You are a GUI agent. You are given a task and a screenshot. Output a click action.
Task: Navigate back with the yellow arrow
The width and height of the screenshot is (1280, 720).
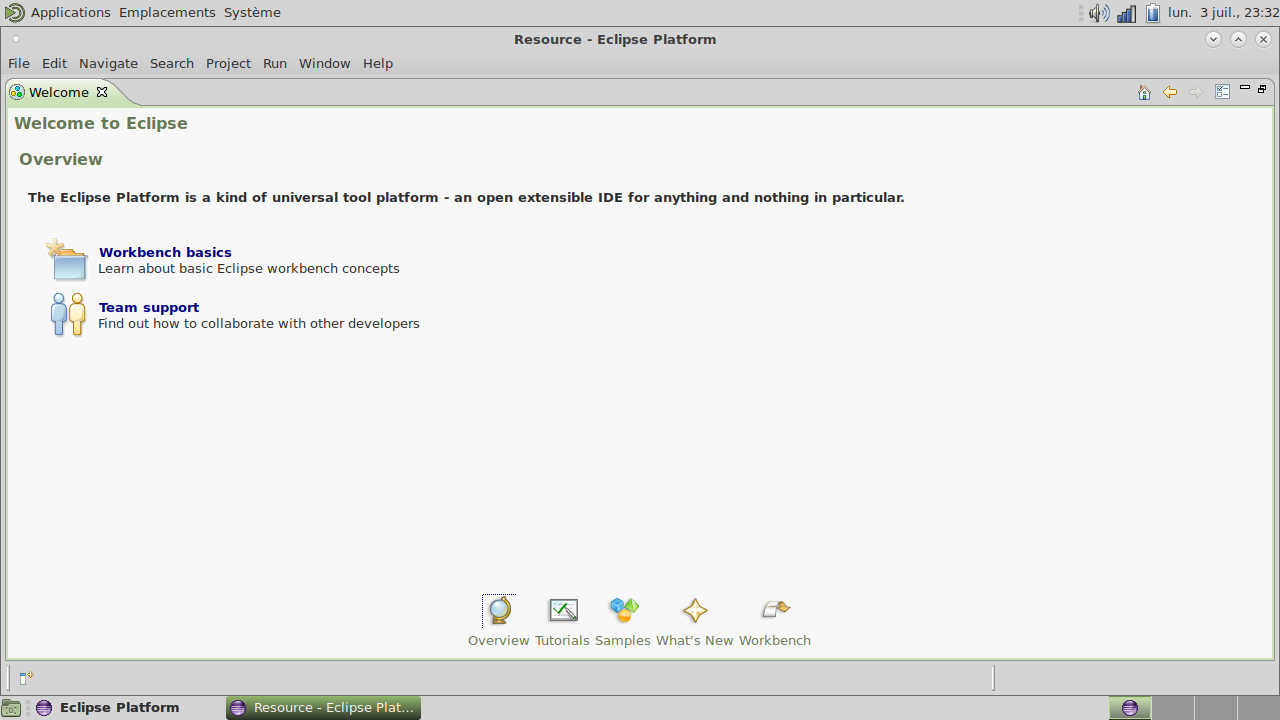[1170, 92]
